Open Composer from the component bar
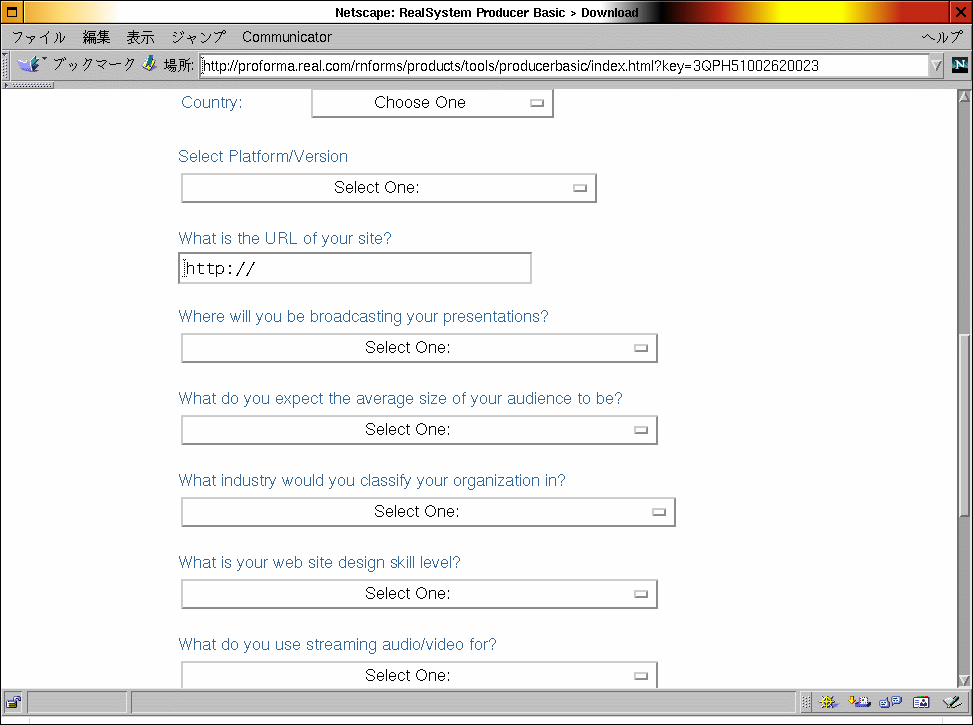This screenshot has width=973, height=725. pyautogui.click(x=952, y=702)
